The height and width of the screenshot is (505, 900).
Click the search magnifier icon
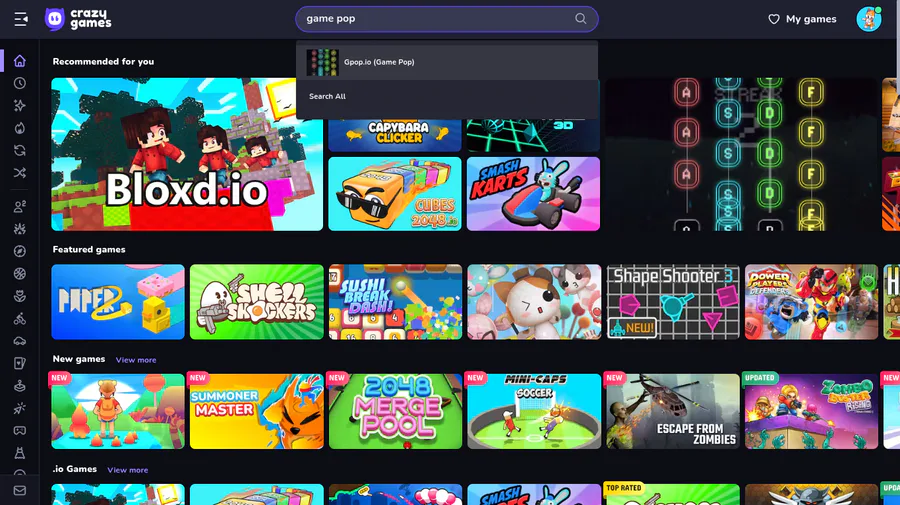580,18
